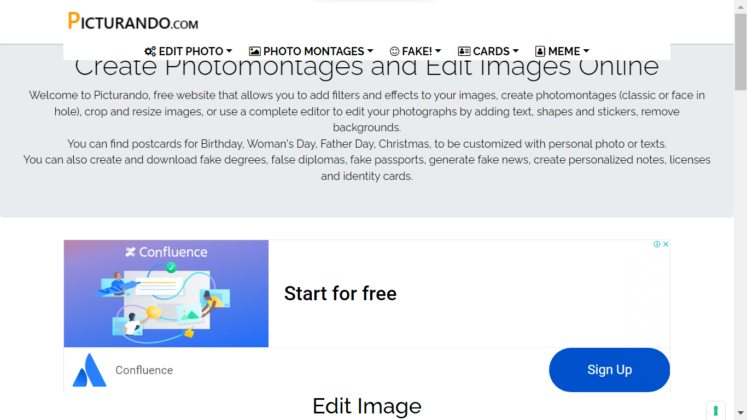Image resolution: width=747 pixels, height=420 pixels.
Task: Click the ID card icon beside Cards
Action: point(464,51)
